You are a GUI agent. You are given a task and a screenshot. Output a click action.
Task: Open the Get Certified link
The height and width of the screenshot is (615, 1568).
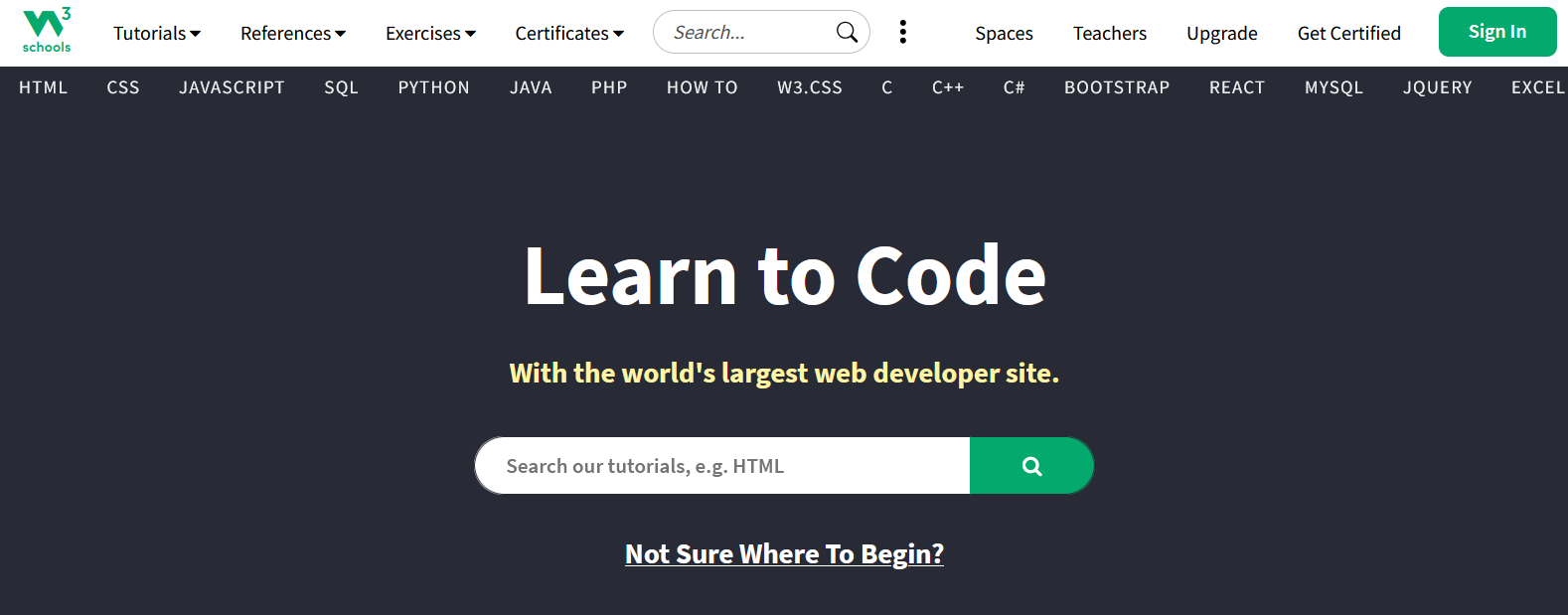(x=1348, y=34)
